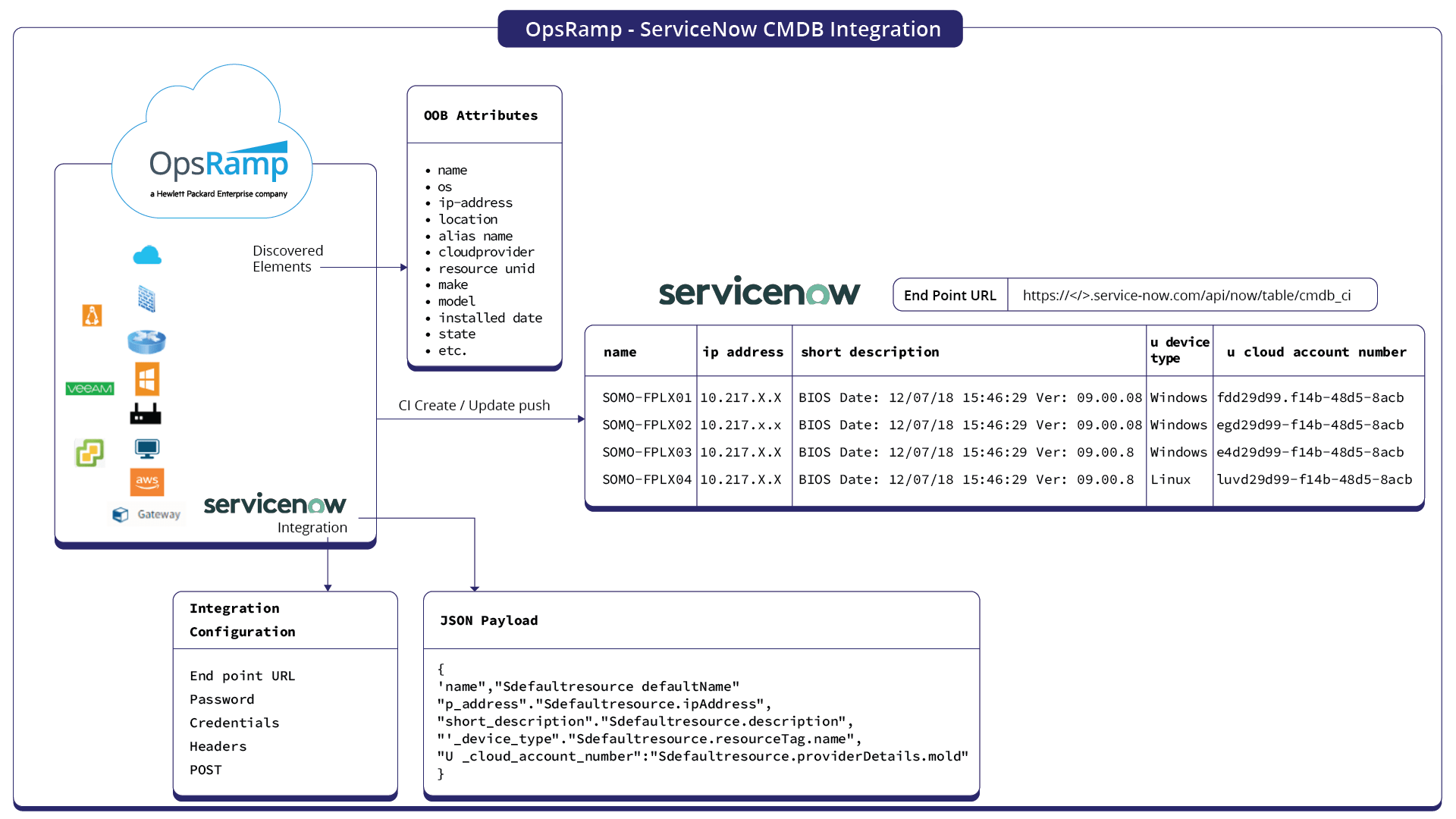Click the End Point URL label button
This screenshot has width=1456, height=819.
click(x=950, y=295)
